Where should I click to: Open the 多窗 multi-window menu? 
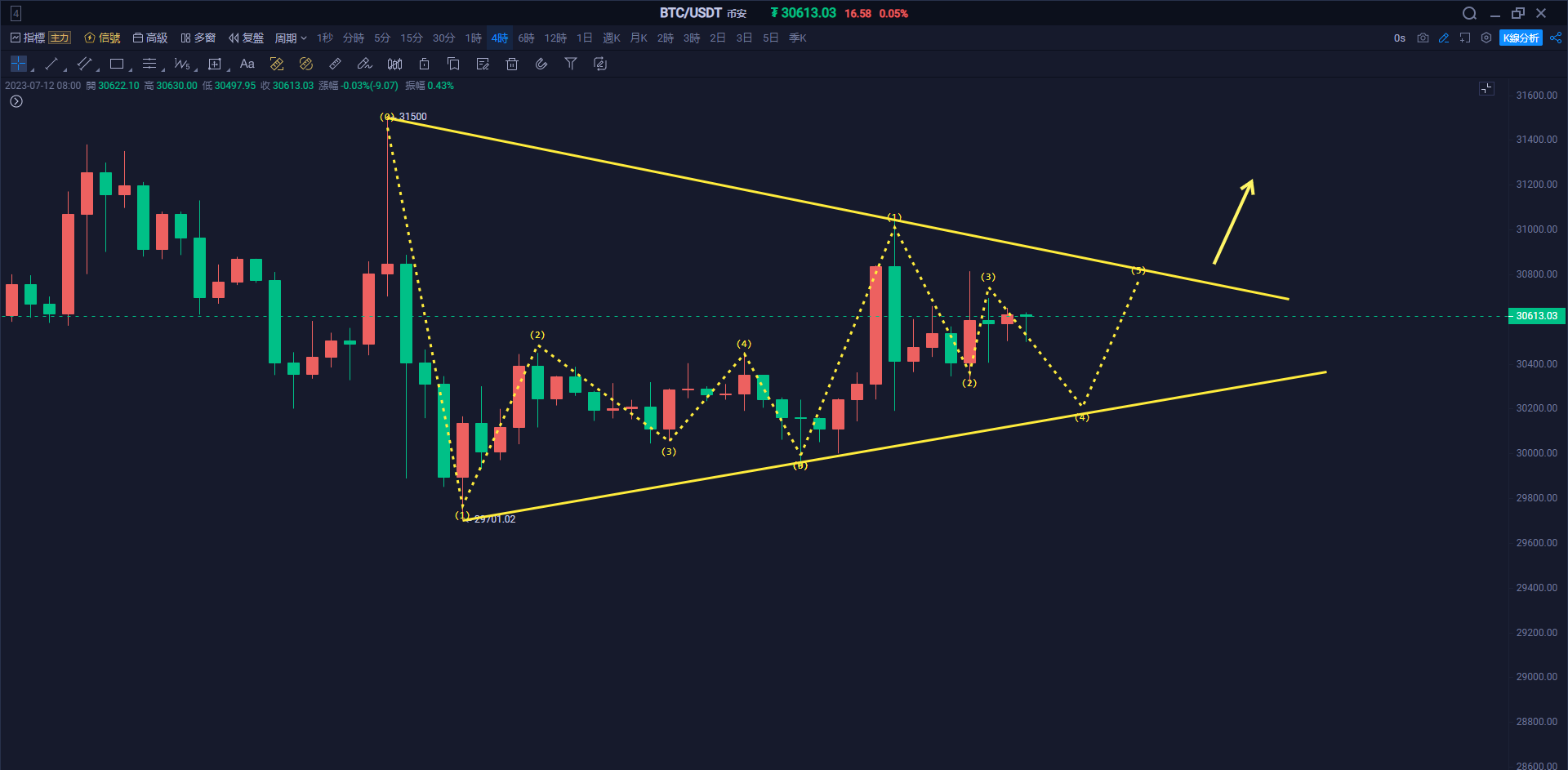pos(198,38)
